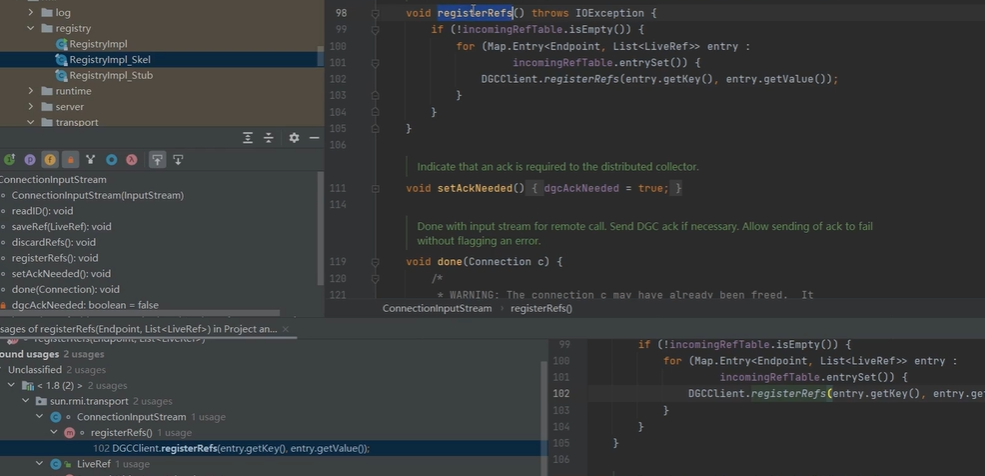Click setAckNeeded() in Structure list
The image size is (985, 476).
[x=61, y=273]
